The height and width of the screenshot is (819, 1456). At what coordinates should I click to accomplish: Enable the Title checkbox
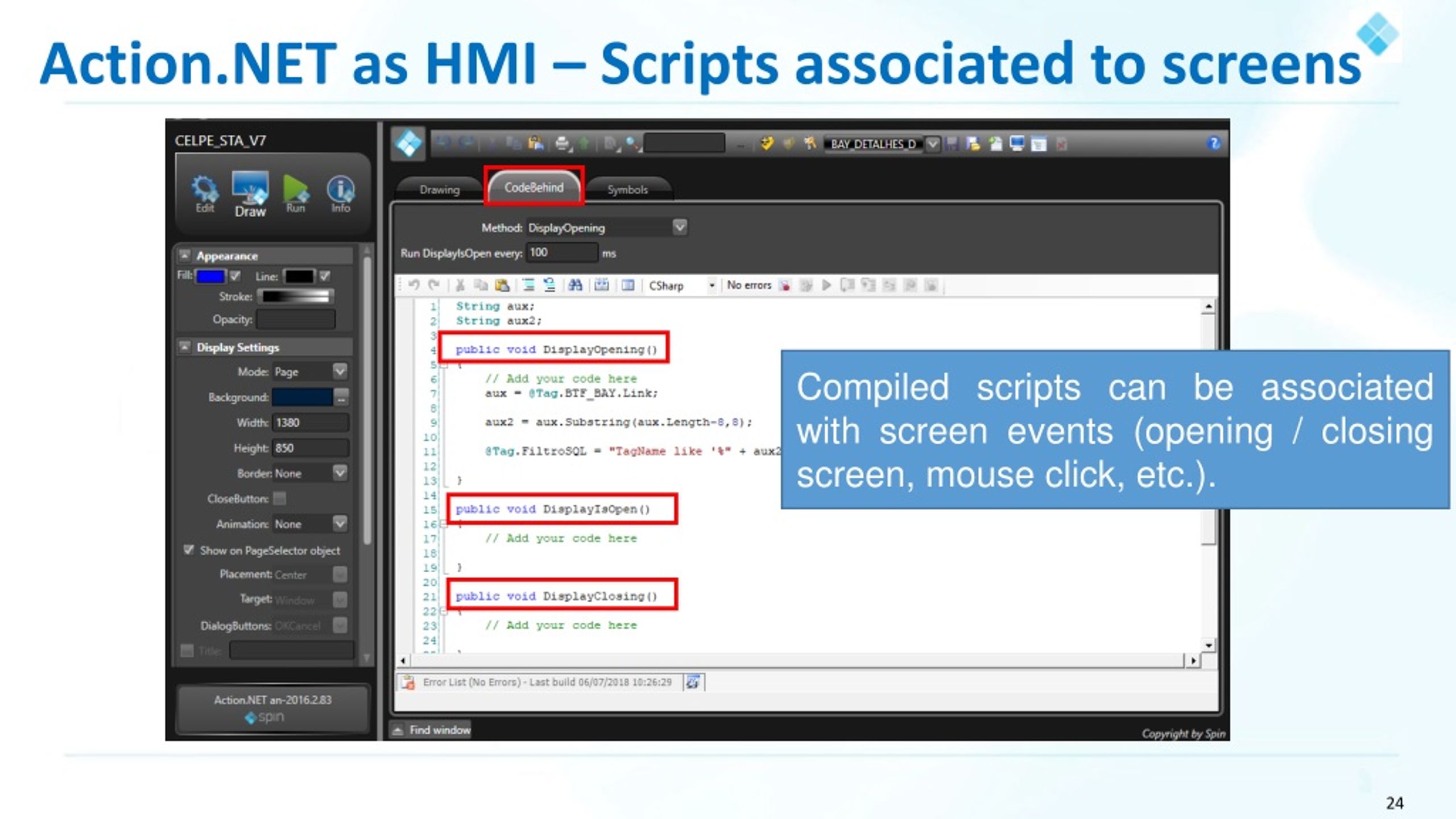(187, 650)
